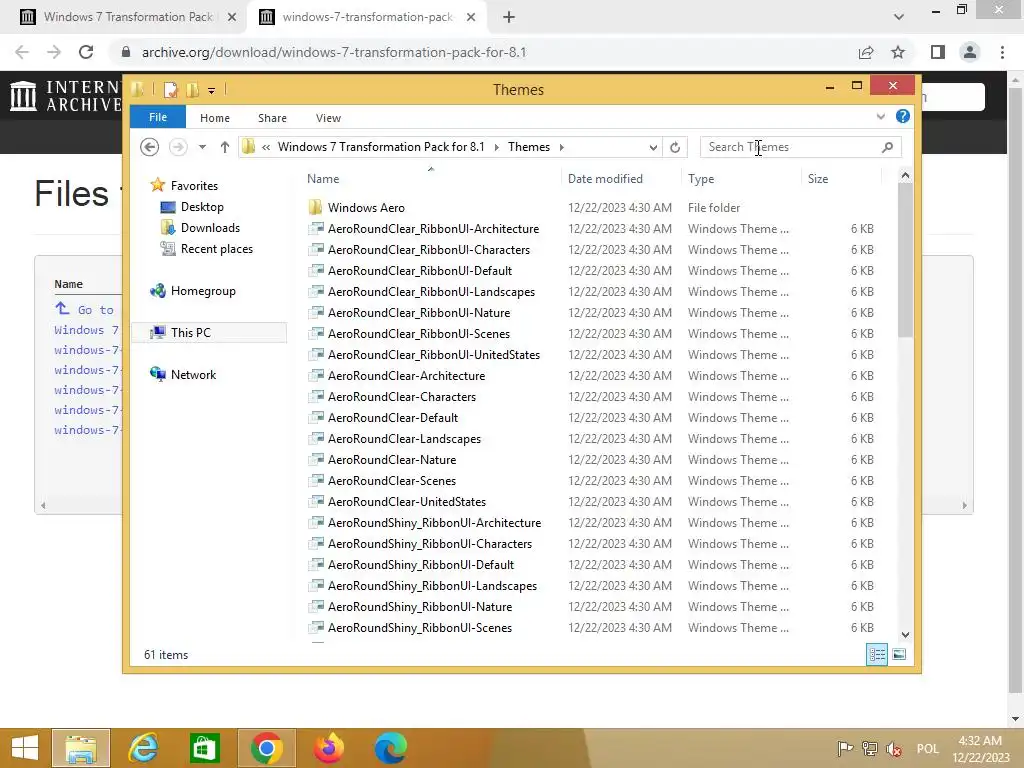Click Explorer file list scroll up arrow
Image resolution: width=1024 pixels, height=768 pixels.
point(905,175)
